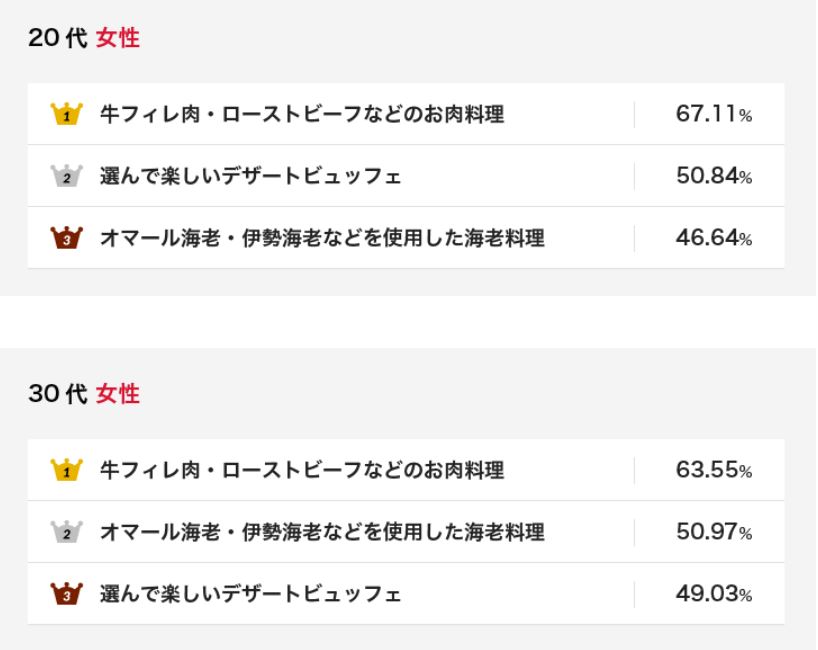Click the 63.55% value
818x650 pixels.
coord(714,470)
